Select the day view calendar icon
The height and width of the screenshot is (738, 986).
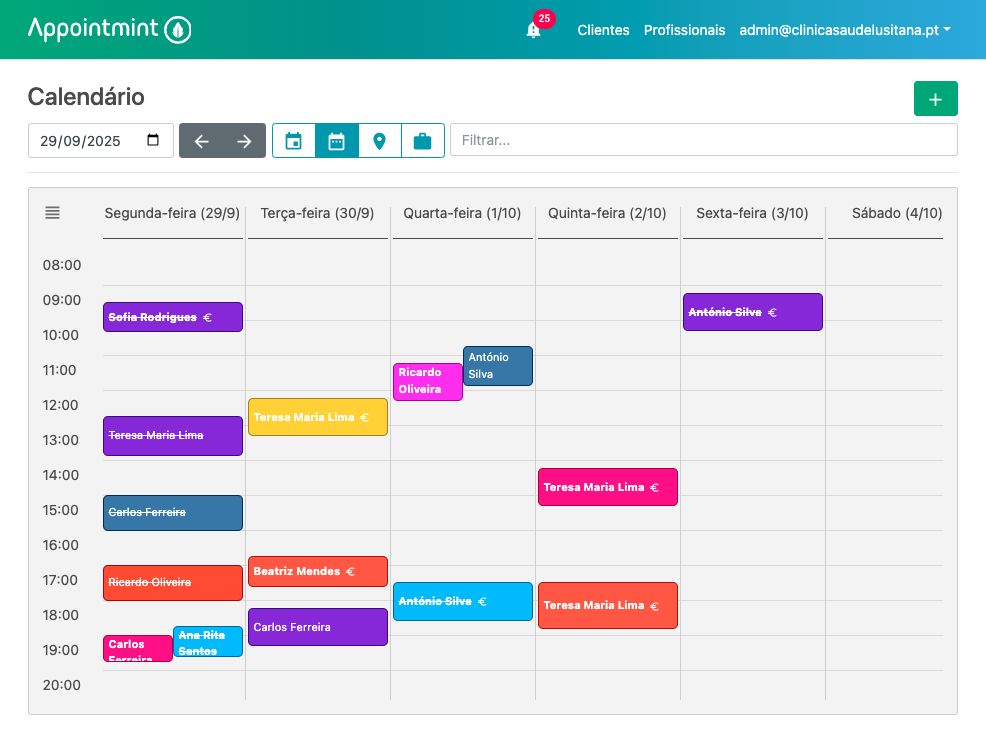pyautogui.click(x=293, y=140)
